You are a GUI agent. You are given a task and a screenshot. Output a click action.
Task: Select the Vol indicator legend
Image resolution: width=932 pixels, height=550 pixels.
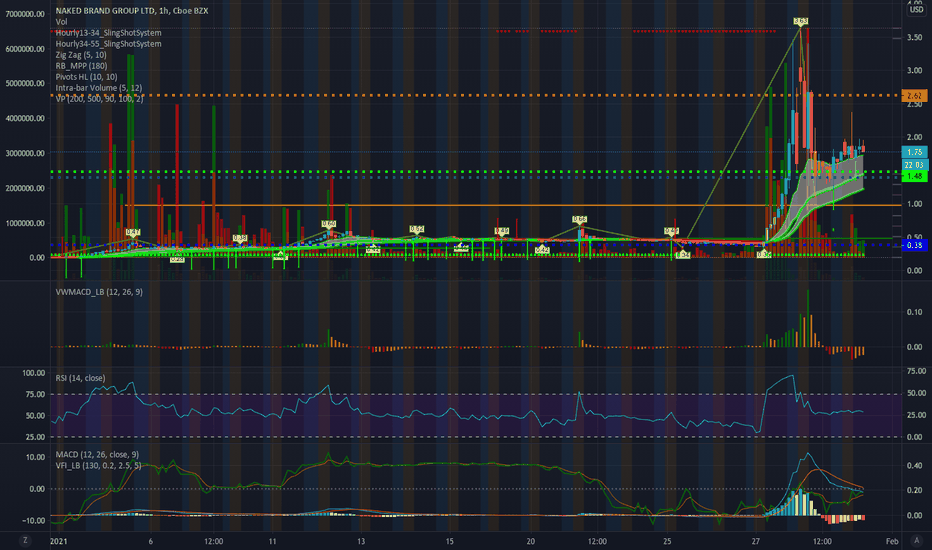point(61,22)
